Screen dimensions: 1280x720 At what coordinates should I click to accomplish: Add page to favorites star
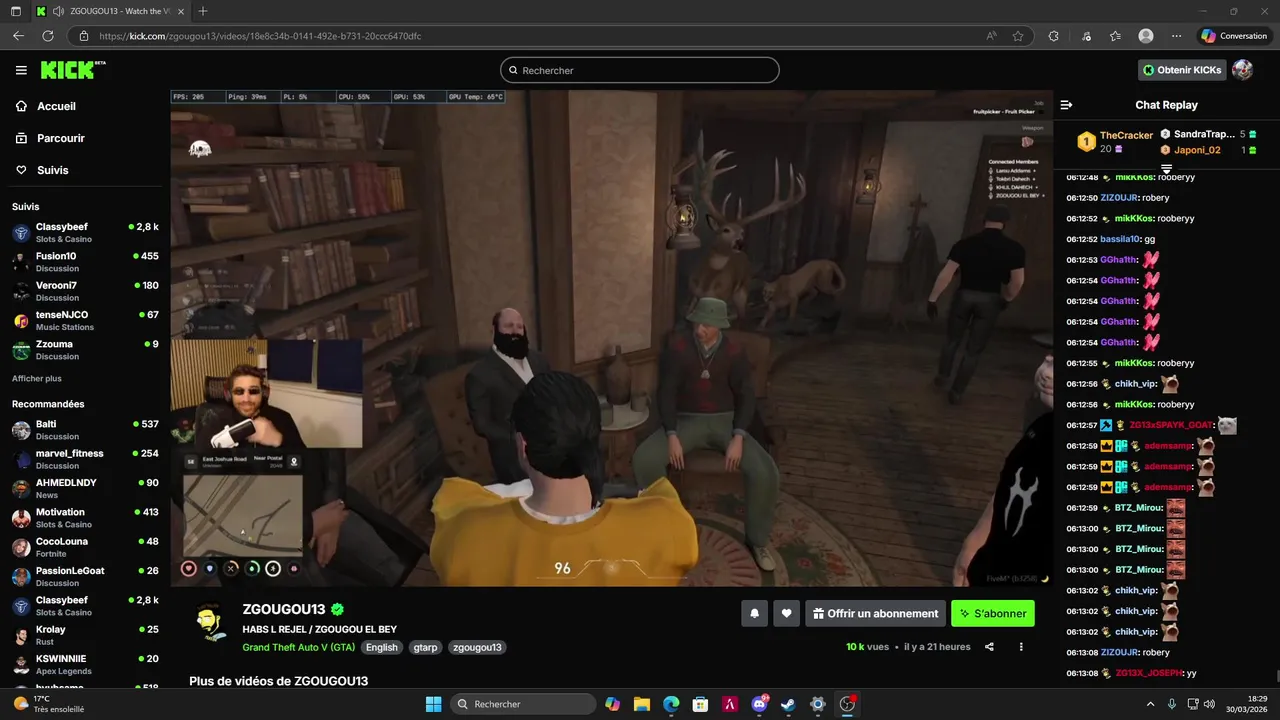coord(1018,36)
